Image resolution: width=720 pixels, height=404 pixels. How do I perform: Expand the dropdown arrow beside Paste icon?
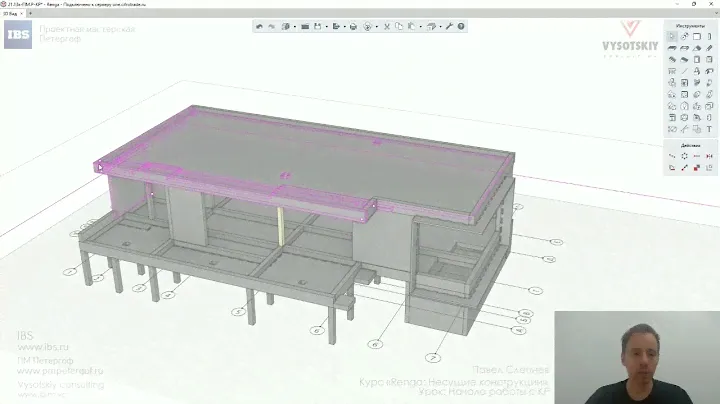point(420,27)
